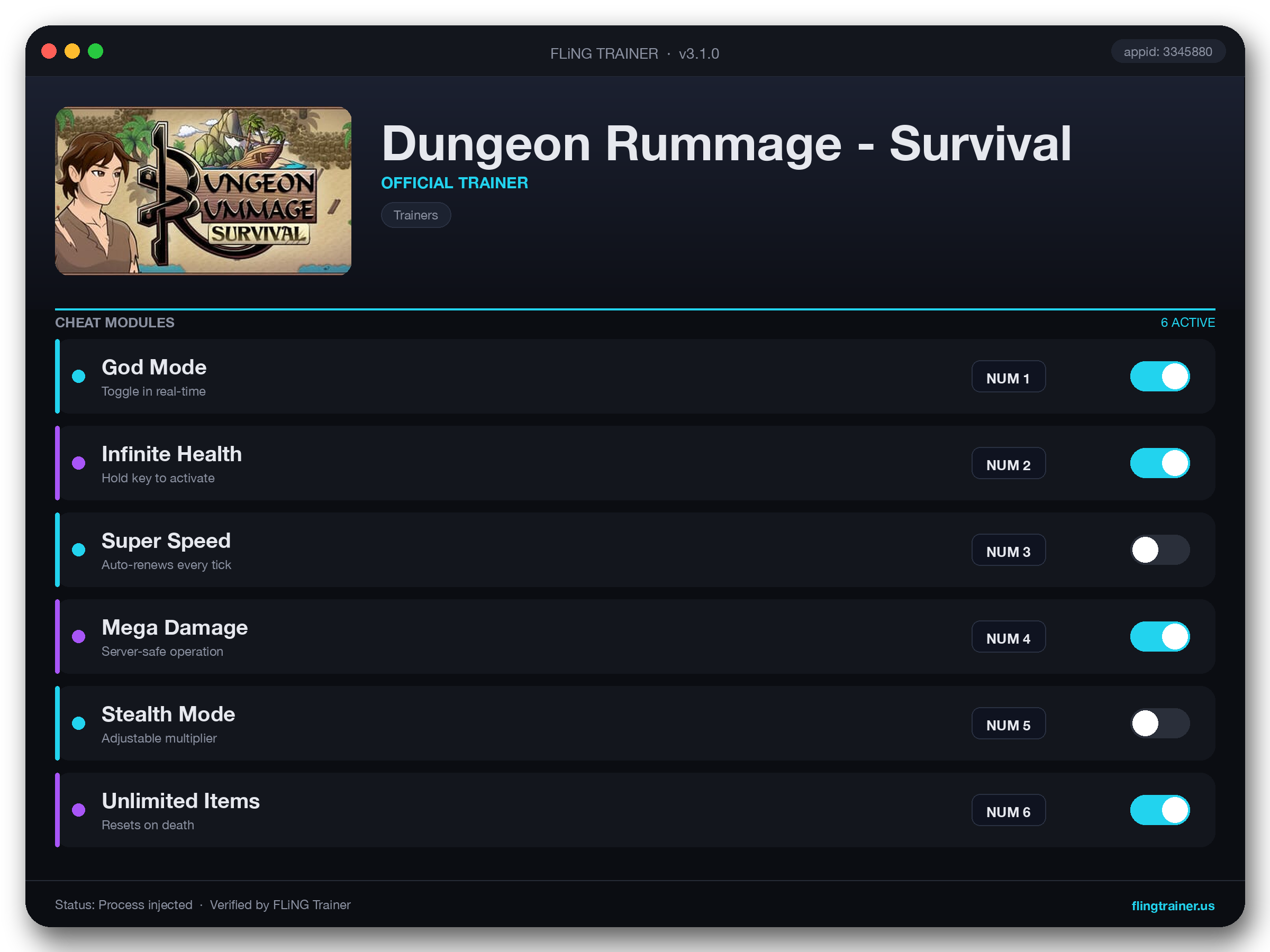Image resolution: width=1270 pixels, height=952 pixels.
Task: Select the NUM 5 hotkey button
Action: pos(1008,723)
